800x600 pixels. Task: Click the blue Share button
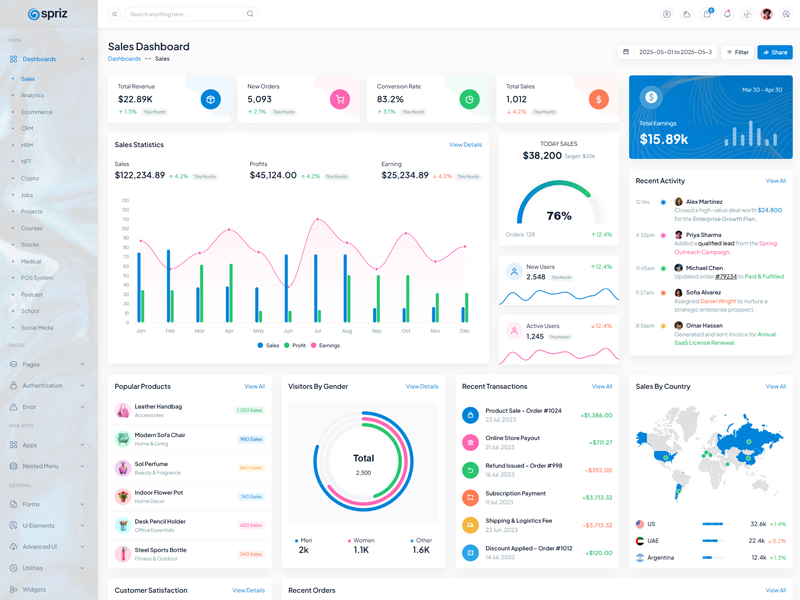[775, 52]
